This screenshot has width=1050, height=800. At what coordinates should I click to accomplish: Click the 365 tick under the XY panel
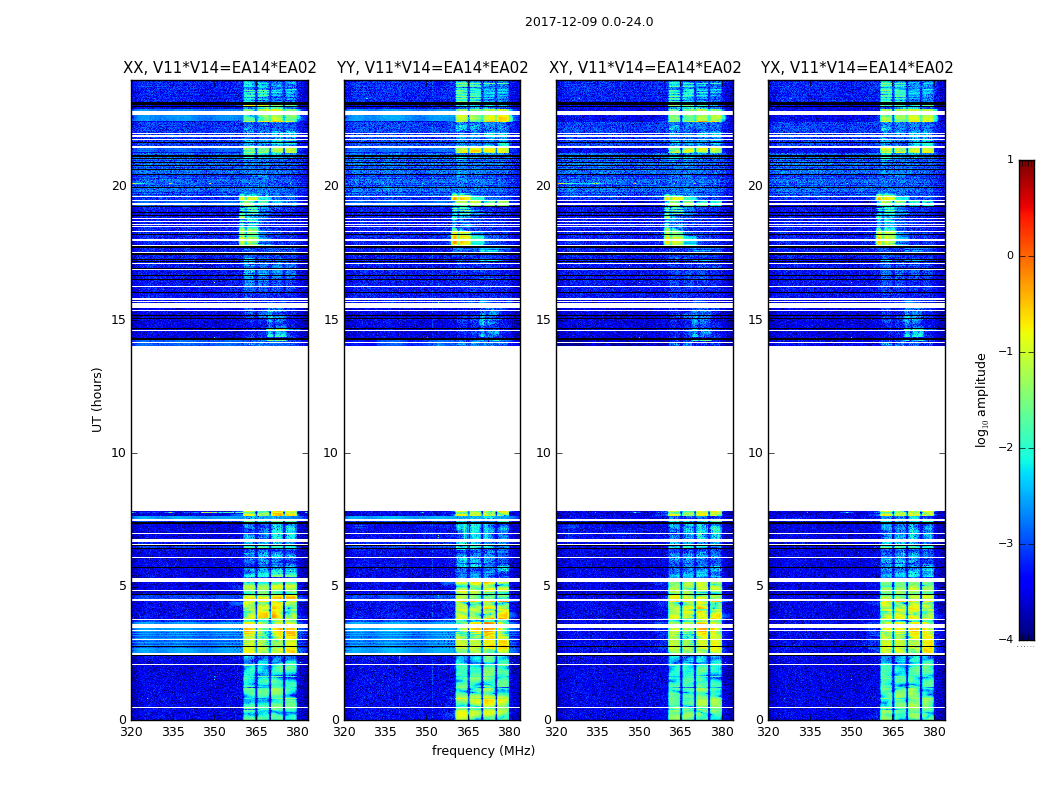pos(680,732)
